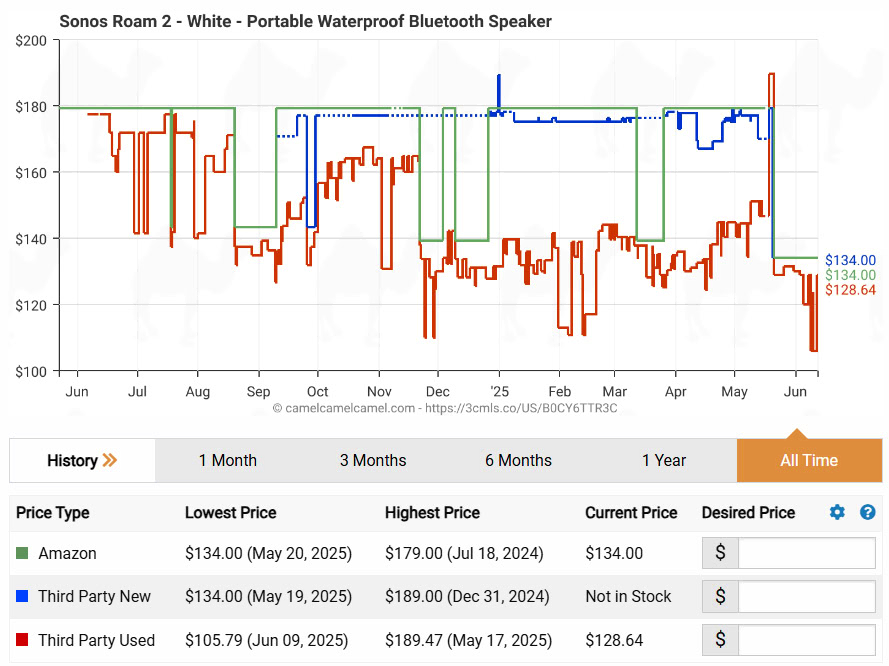Open the History section
This screenshot has width=889, height=666.
pos(72,460)
